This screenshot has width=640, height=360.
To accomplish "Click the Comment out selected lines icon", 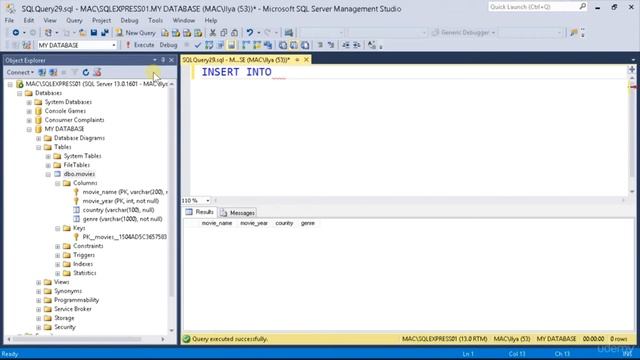I will [x=320, y=45].
